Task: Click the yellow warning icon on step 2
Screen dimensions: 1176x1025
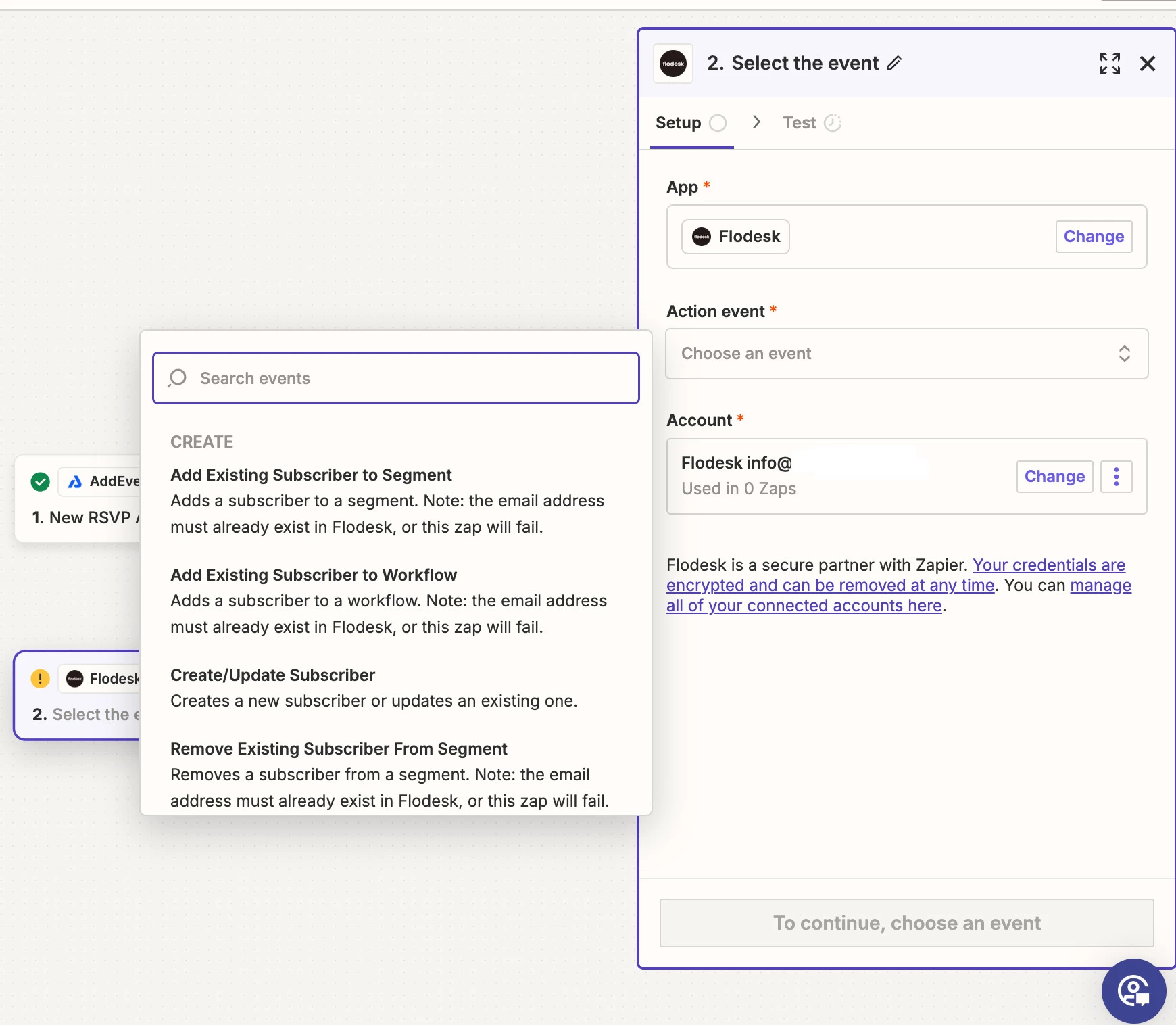Action: coord(41,678)
